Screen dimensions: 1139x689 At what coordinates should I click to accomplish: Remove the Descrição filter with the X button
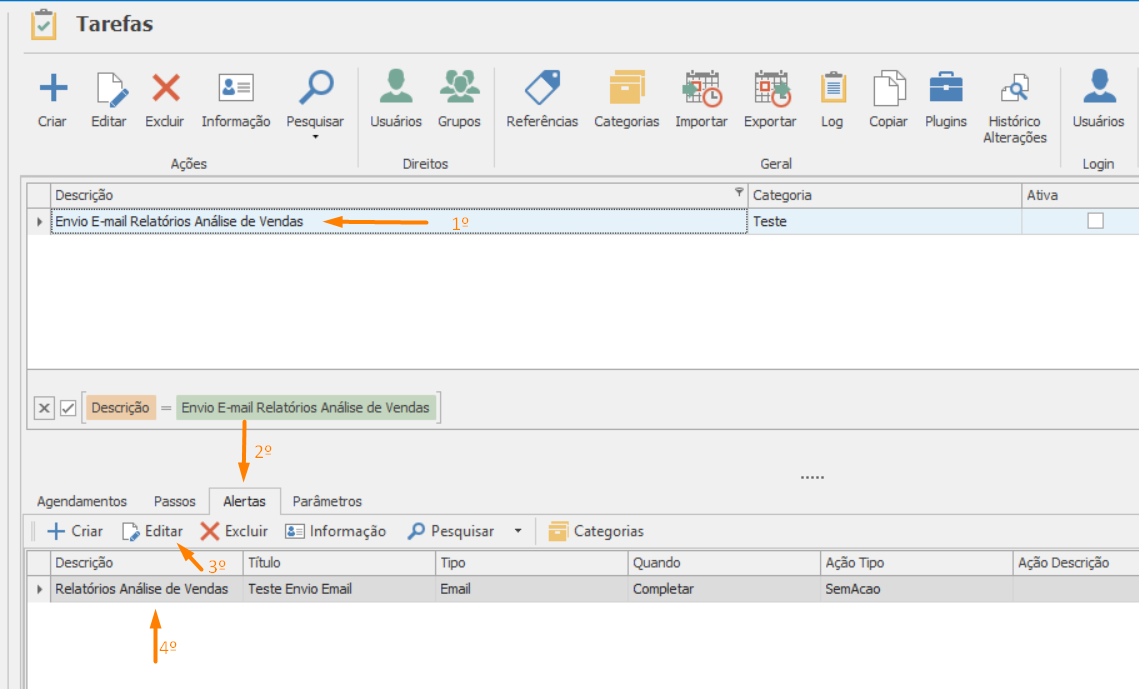[44, 408]
